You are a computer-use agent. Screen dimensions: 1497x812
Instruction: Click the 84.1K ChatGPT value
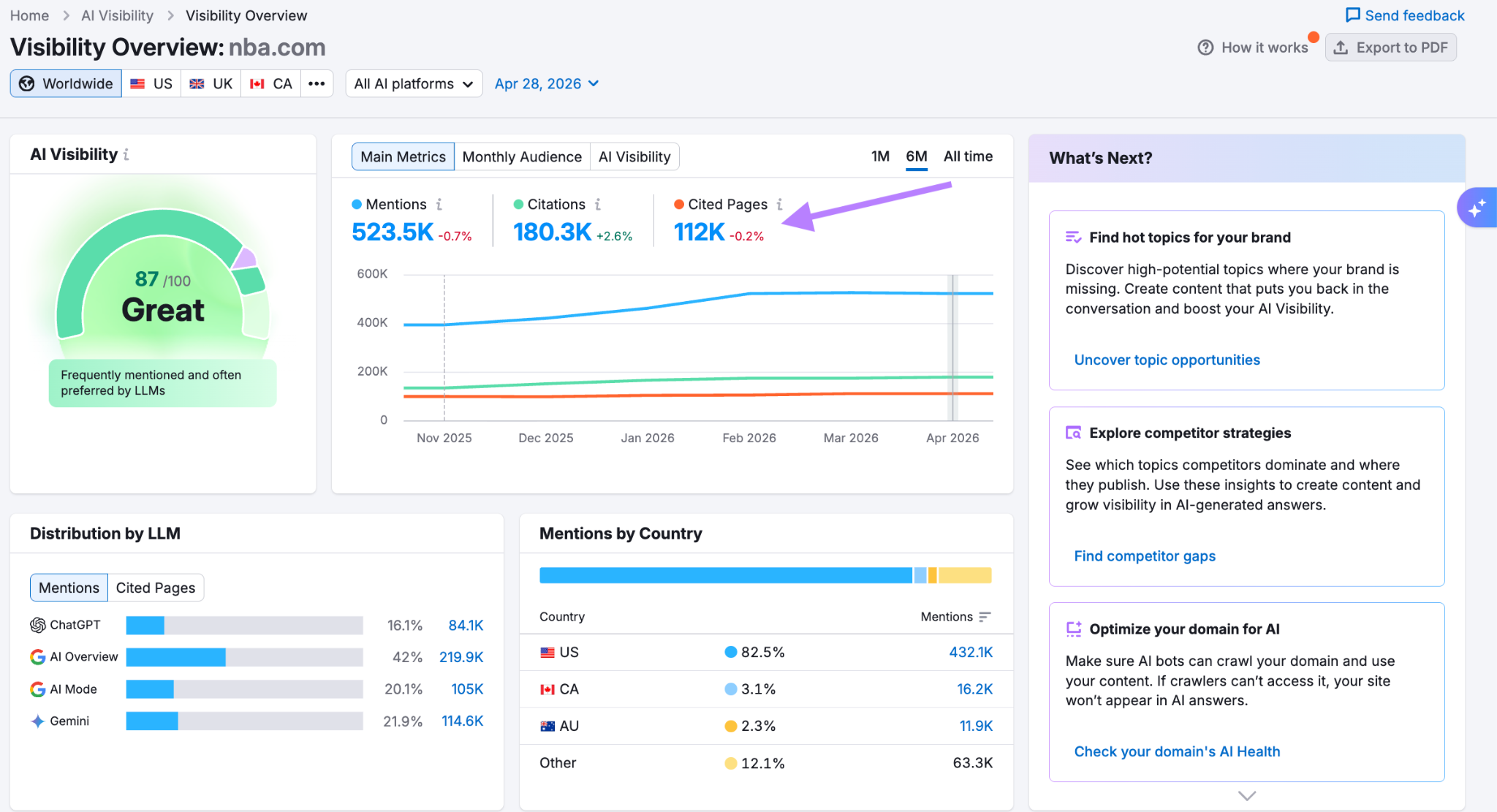click(x=466, y=625)
